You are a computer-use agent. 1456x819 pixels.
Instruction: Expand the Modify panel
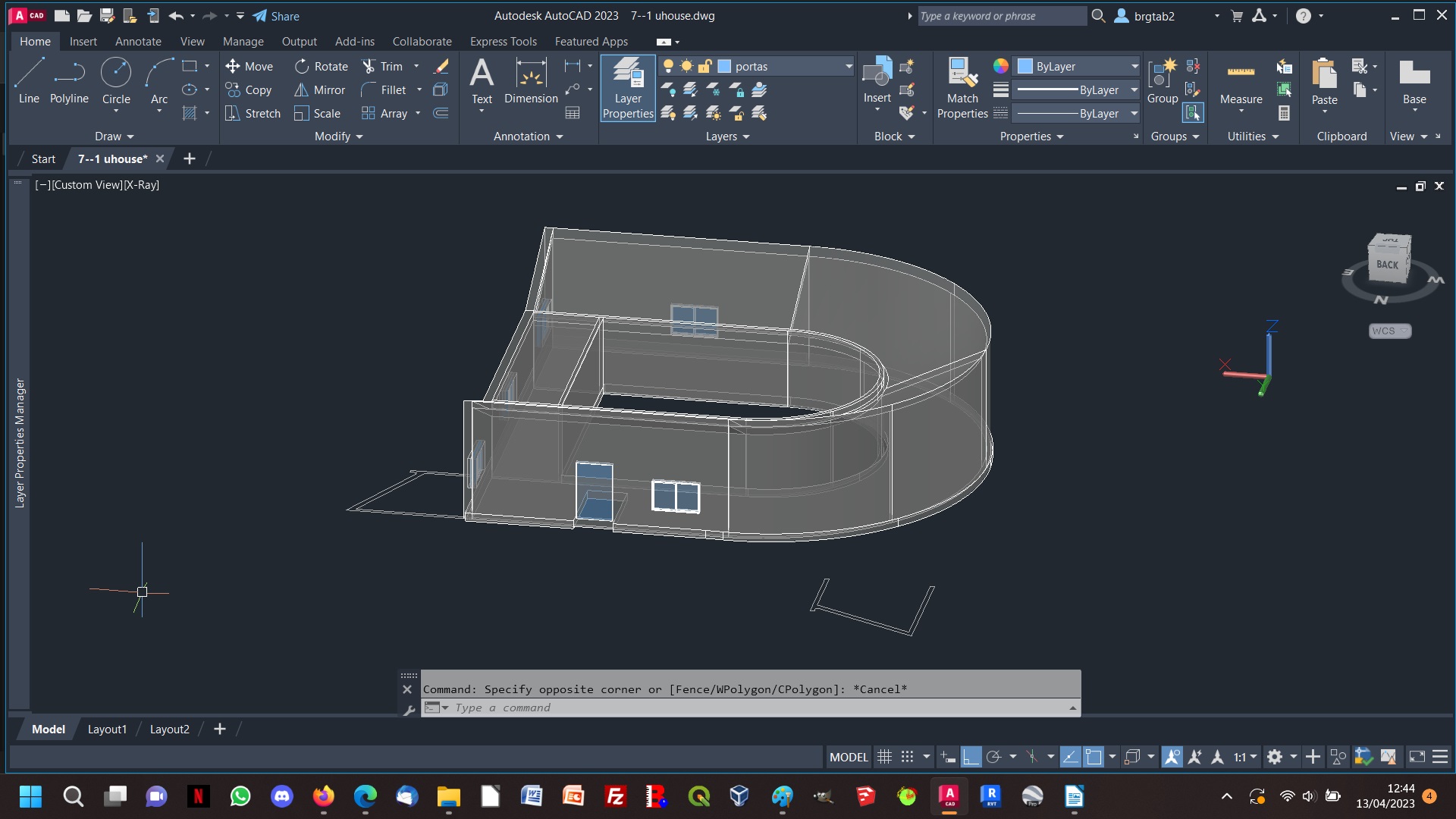(x=339, y=136)
